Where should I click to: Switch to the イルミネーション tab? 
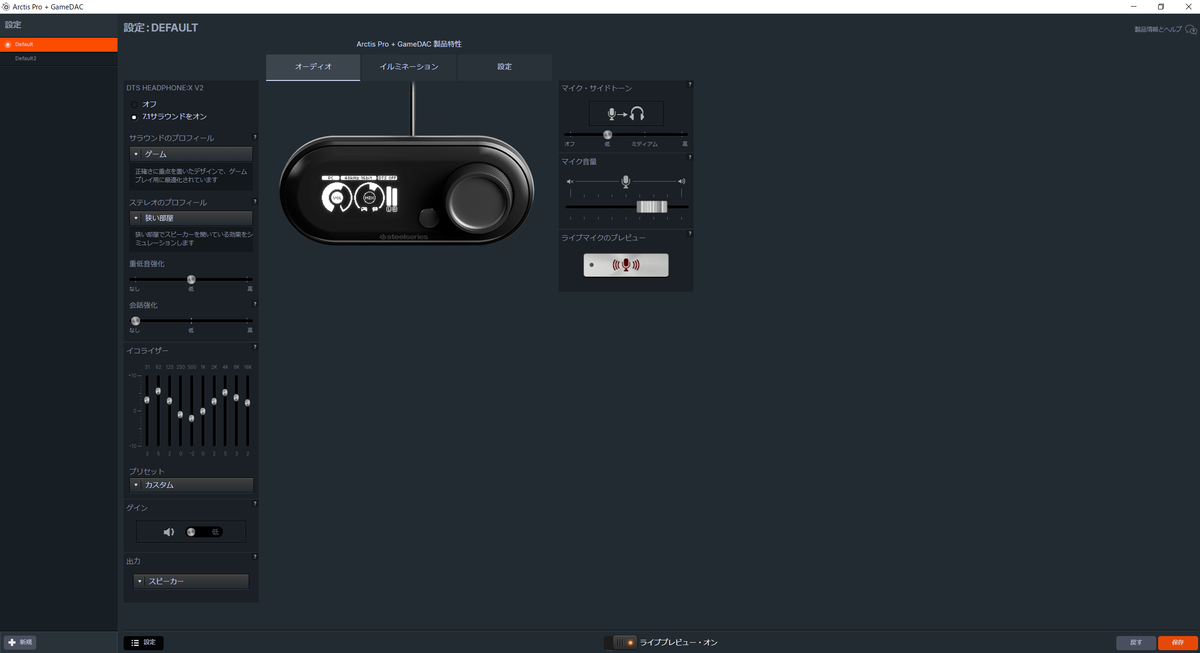409,67
